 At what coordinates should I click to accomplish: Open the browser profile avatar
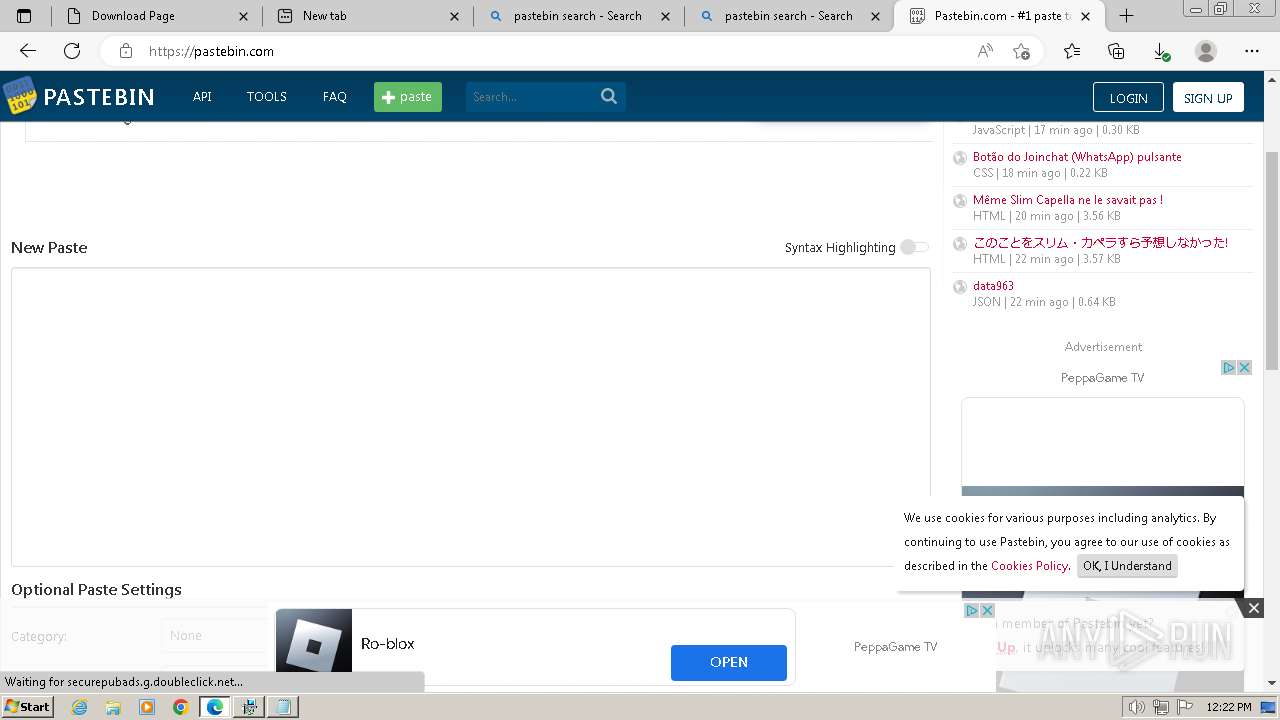click(1206, 51)
